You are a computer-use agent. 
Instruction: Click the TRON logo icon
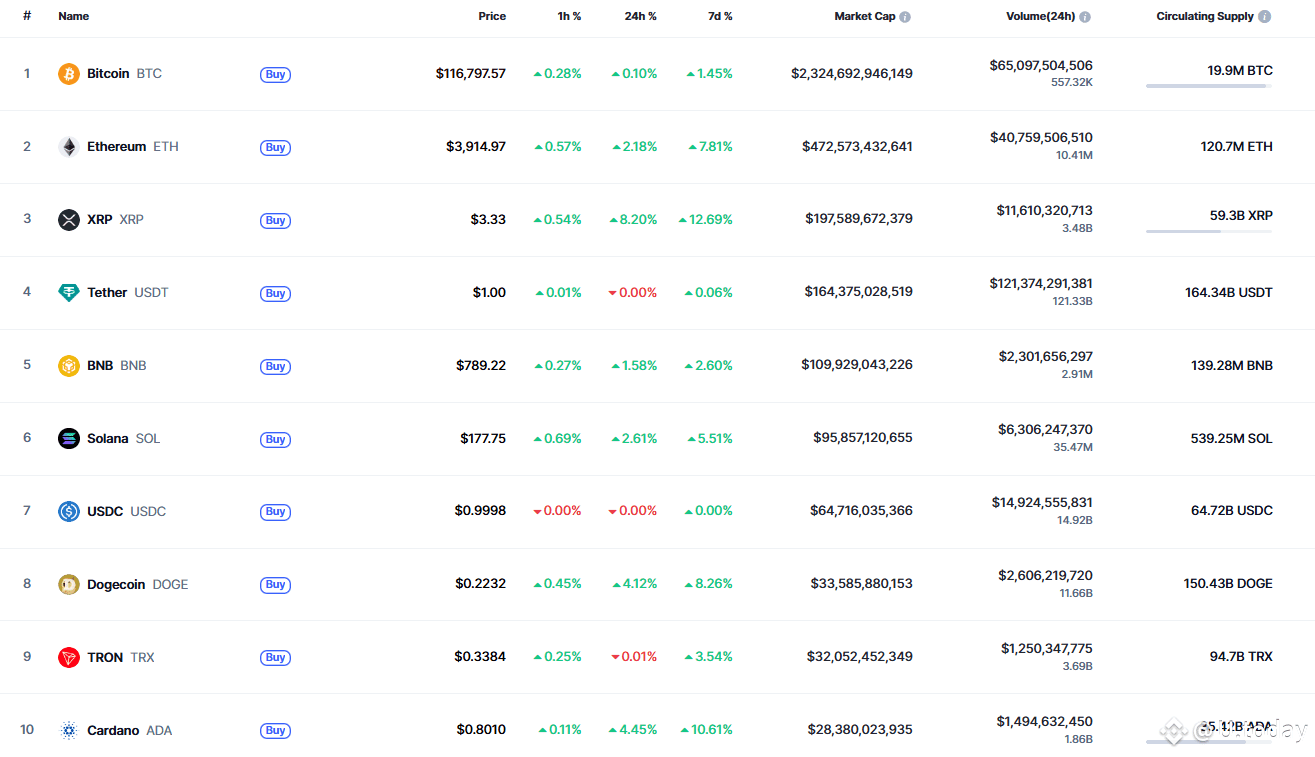[69, 657]
